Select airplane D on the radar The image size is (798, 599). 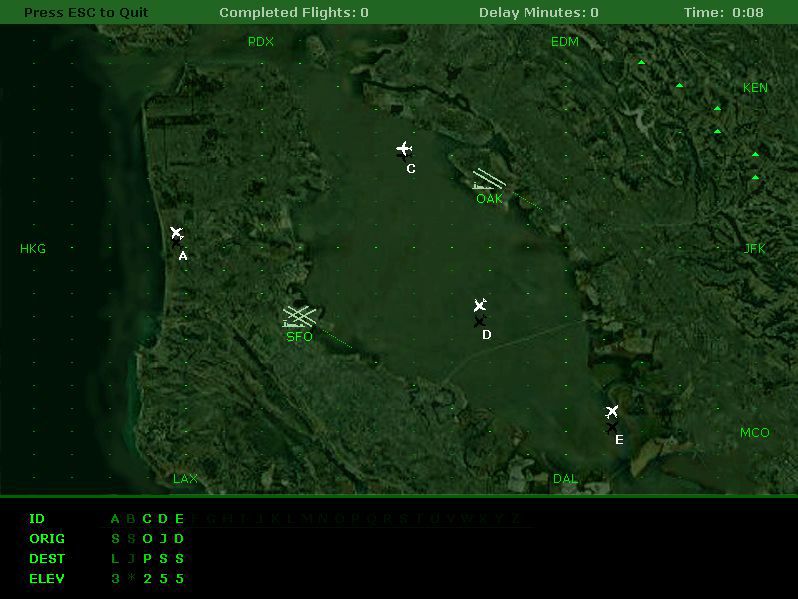tap(480, 306)
